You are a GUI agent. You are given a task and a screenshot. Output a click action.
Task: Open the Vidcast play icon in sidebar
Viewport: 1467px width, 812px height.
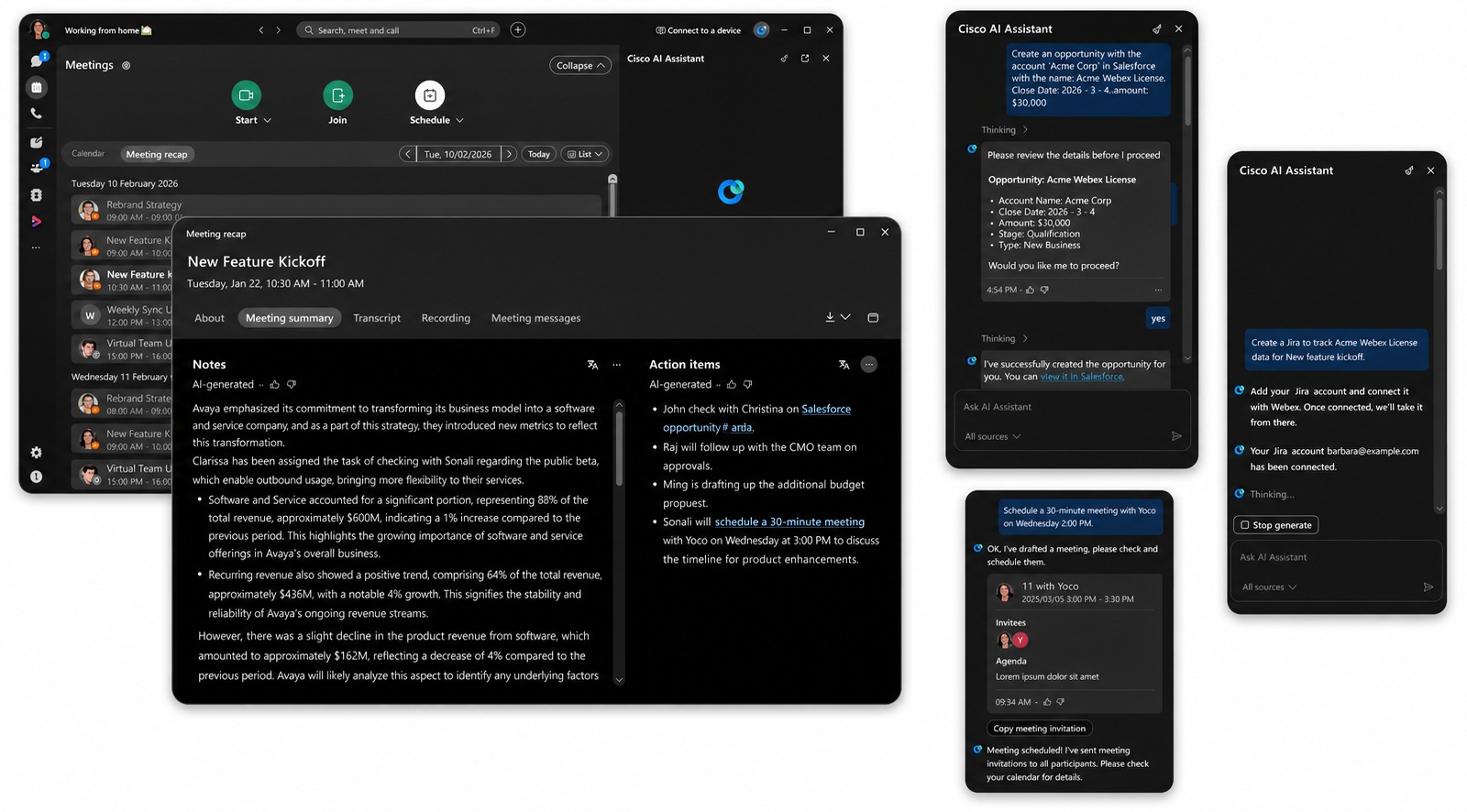coord(37,221)
